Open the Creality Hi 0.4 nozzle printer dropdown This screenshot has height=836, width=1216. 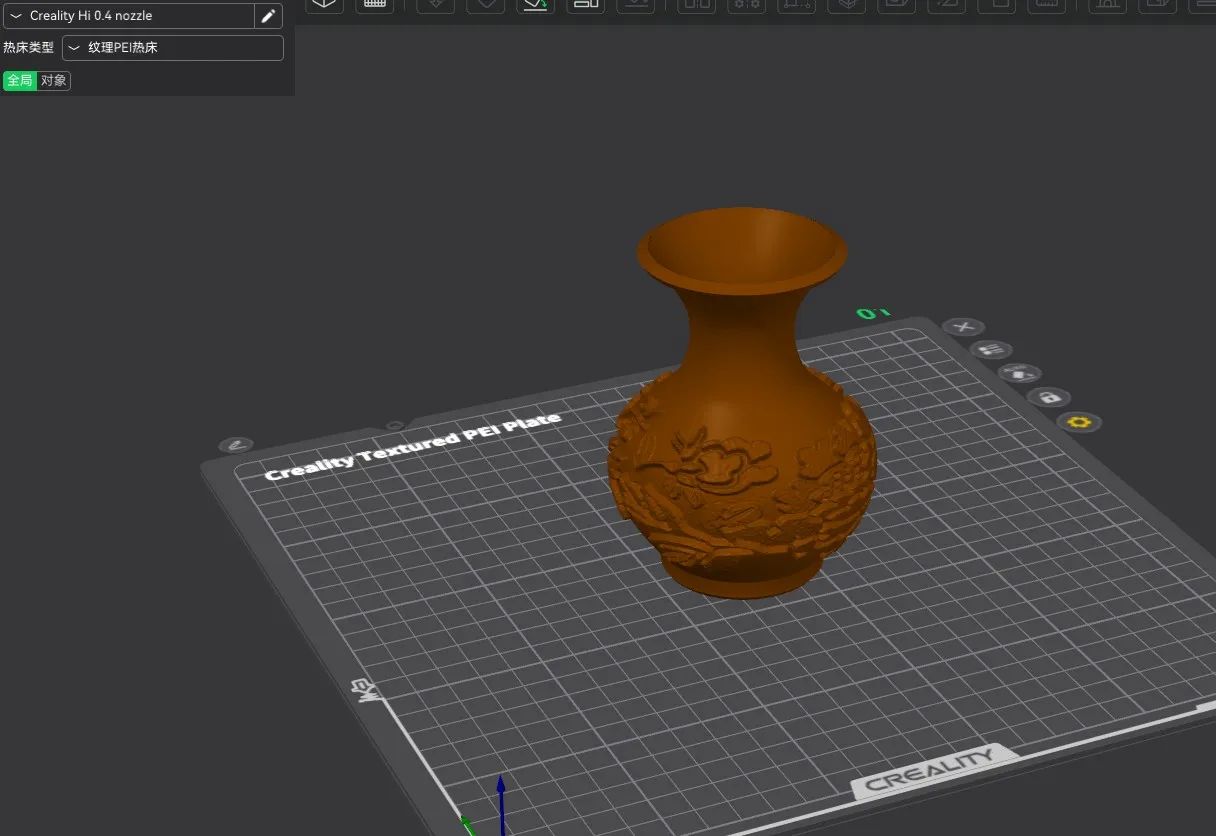128,16
